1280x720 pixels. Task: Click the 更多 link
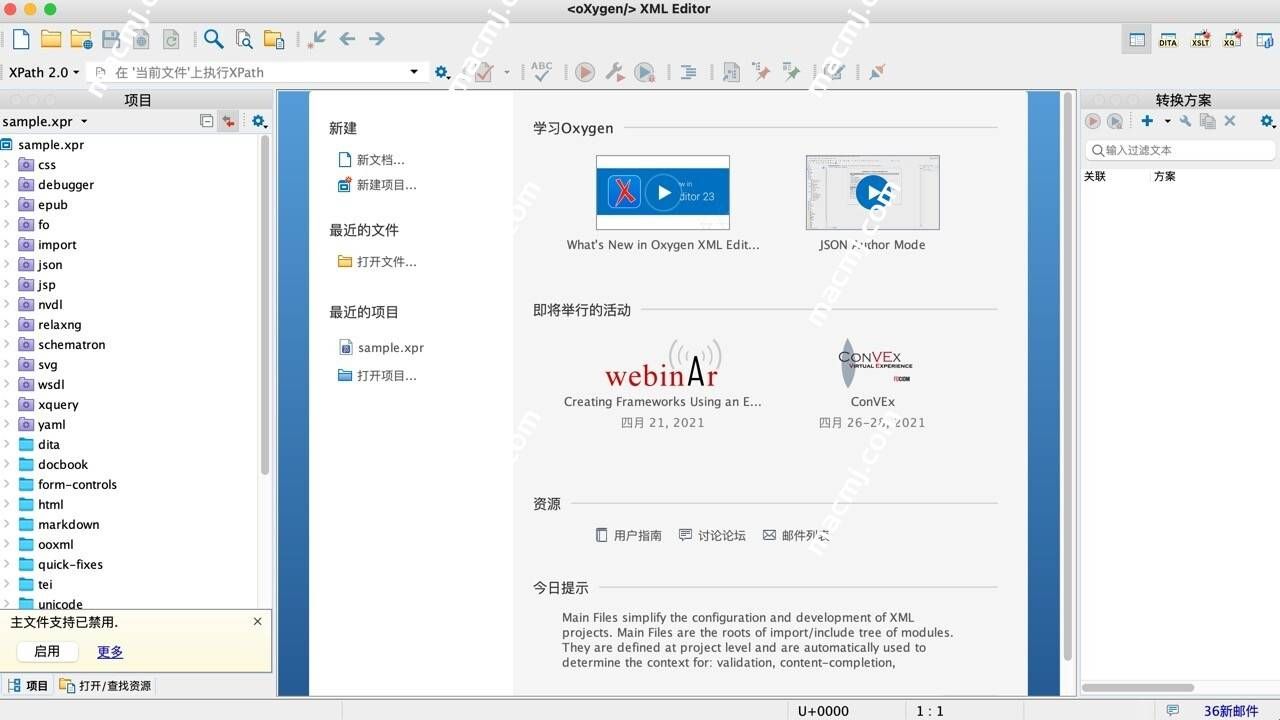tap(110, 652)
